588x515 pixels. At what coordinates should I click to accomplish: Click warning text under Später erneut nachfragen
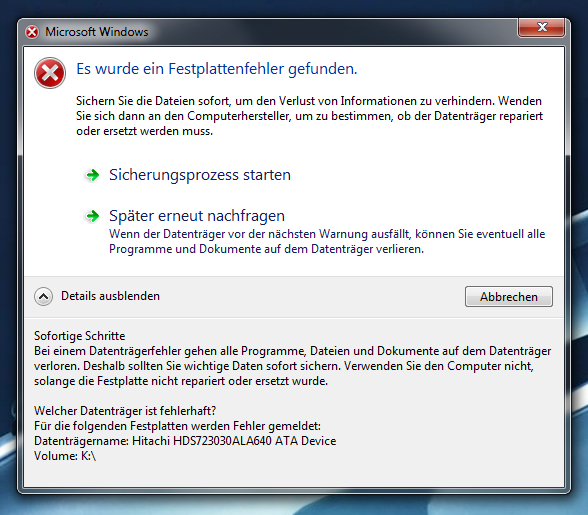(327, 241)
